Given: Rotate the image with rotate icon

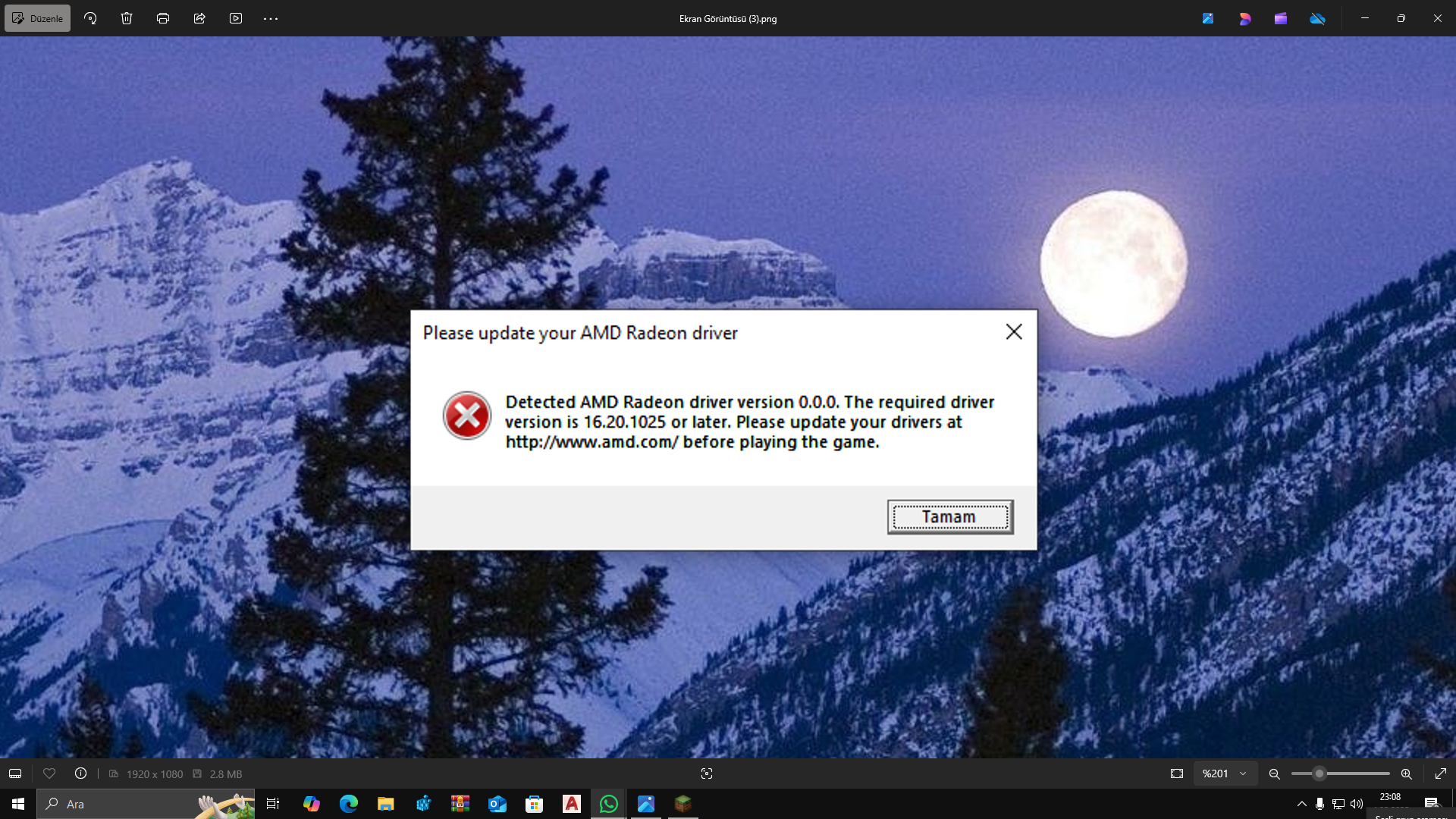Looking at the screenshot, I should (90, 18).
